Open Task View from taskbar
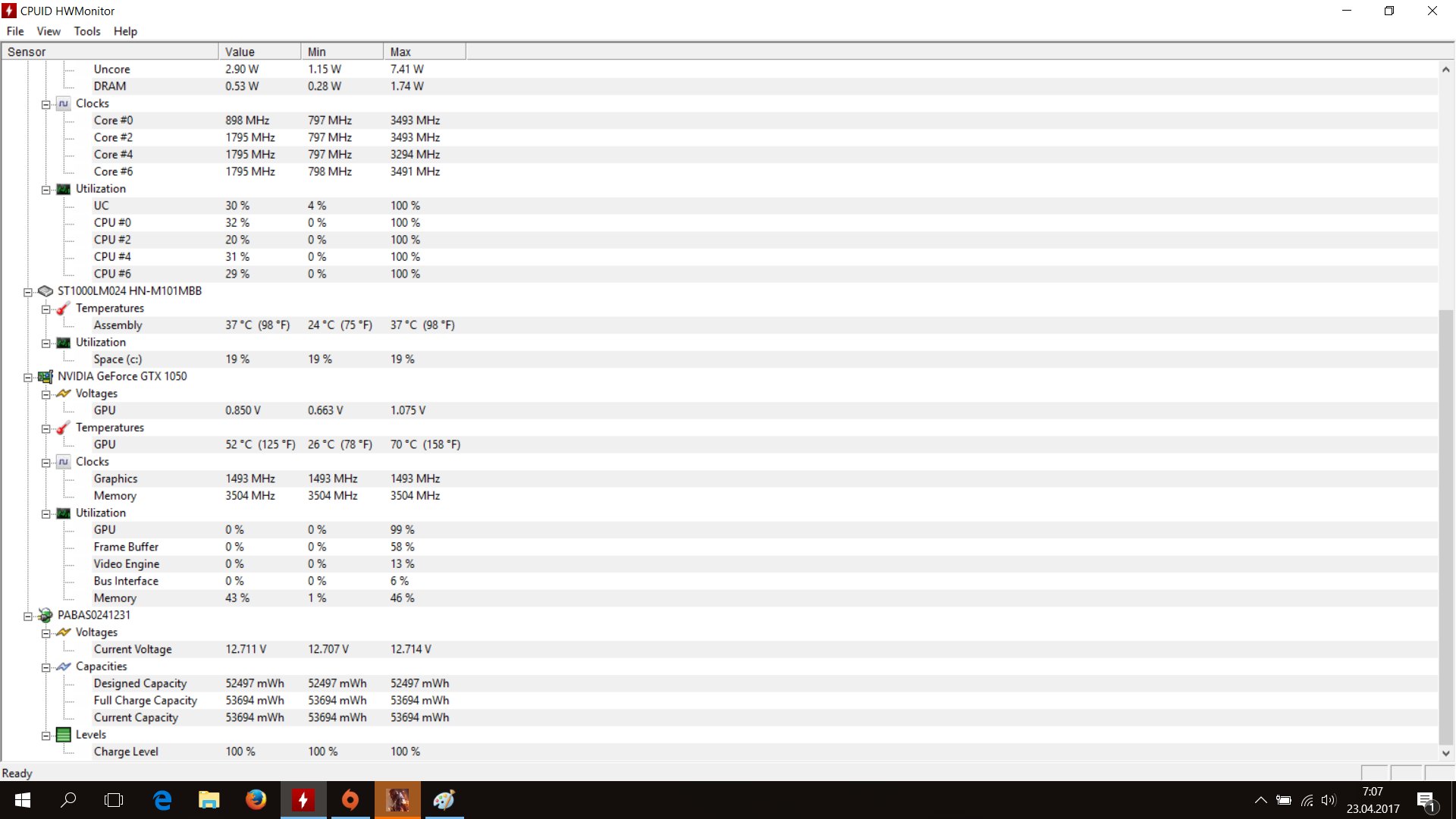 (114, 800)
